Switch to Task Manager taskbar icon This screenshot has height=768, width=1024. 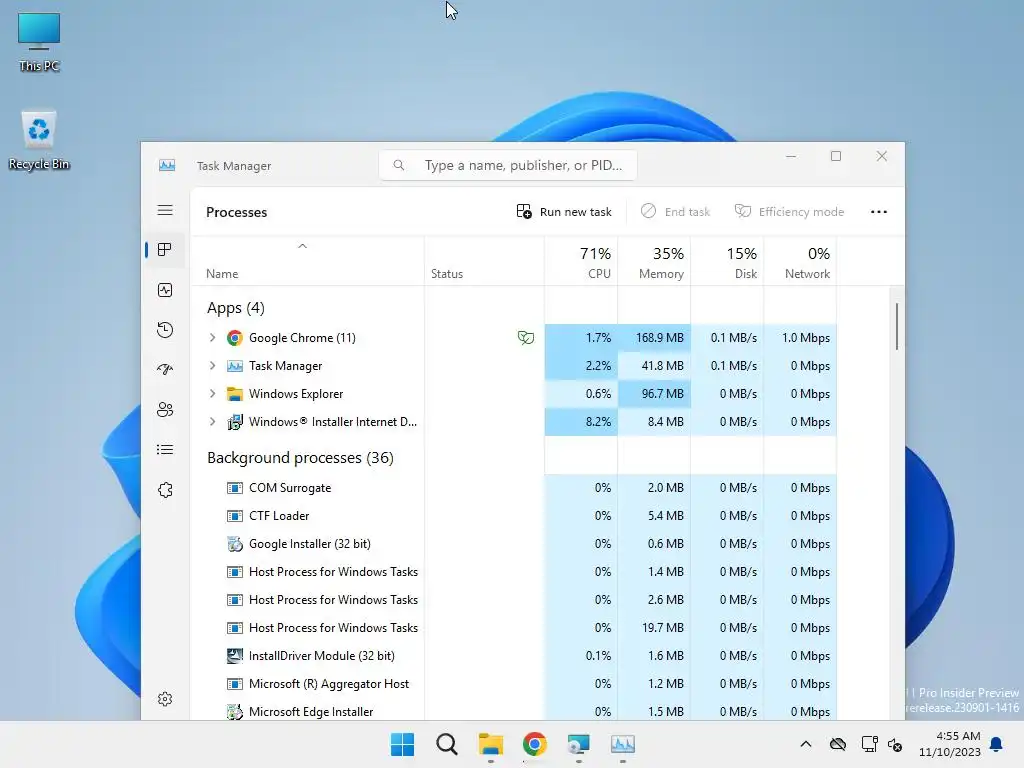pos(622,744)
